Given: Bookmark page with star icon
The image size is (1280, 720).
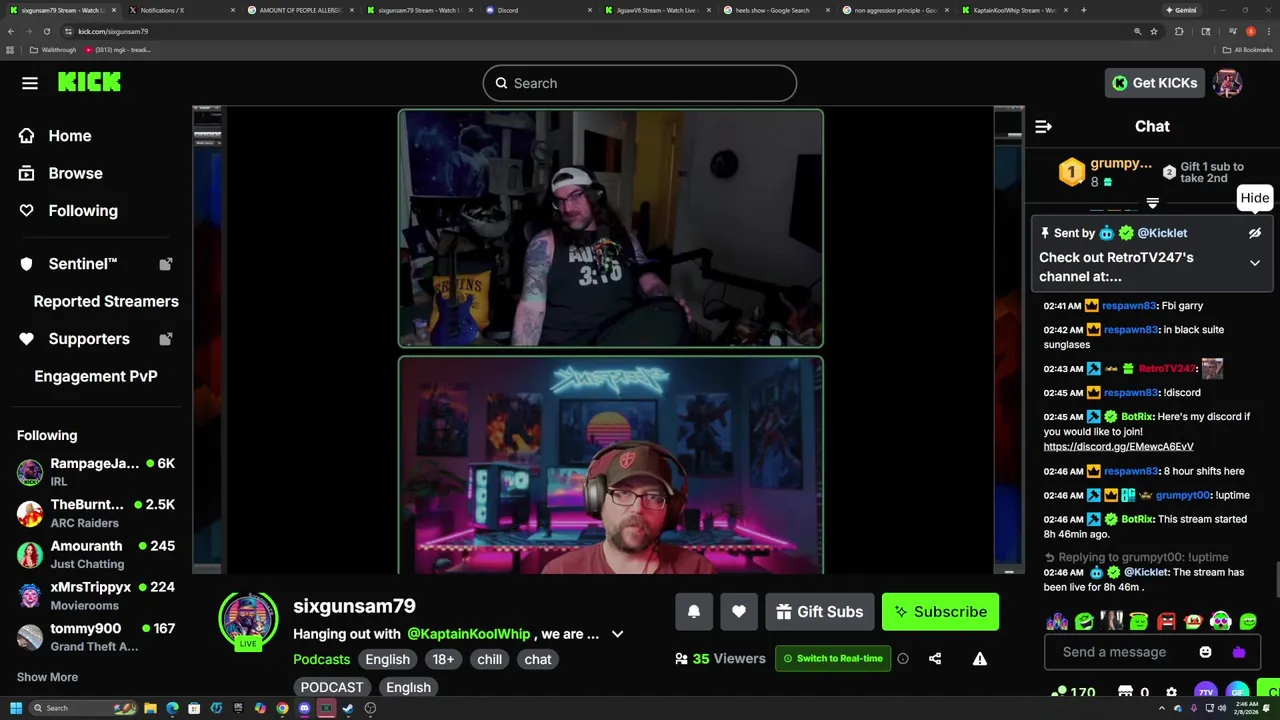Looking at the screenshot, I should [x=1154, y=31].
